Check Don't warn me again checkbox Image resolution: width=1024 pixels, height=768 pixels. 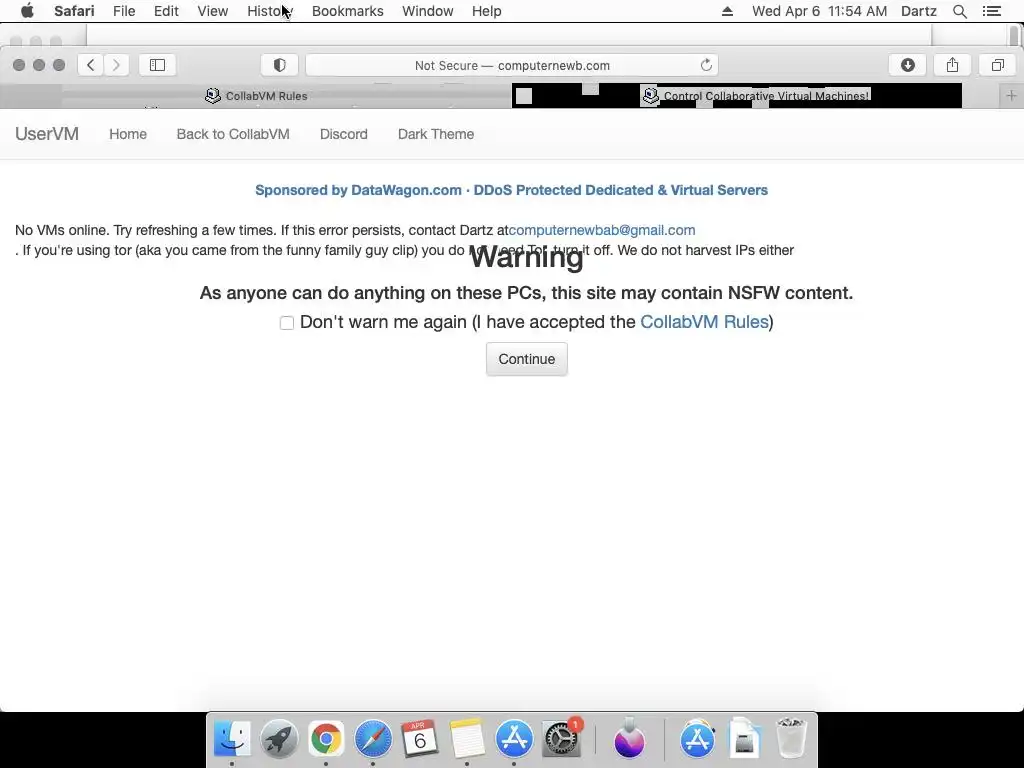tap(287, 323)
